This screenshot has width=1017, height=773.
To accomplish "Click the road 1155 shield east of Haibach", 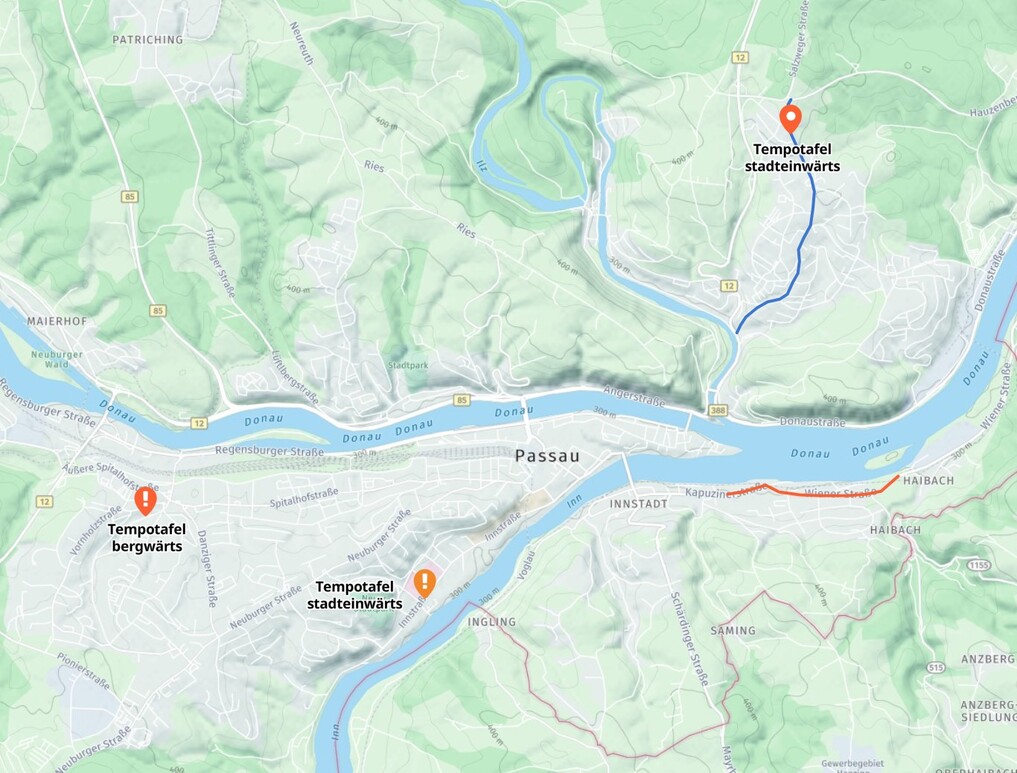I will pyautogui.click(x=979, y=565).
